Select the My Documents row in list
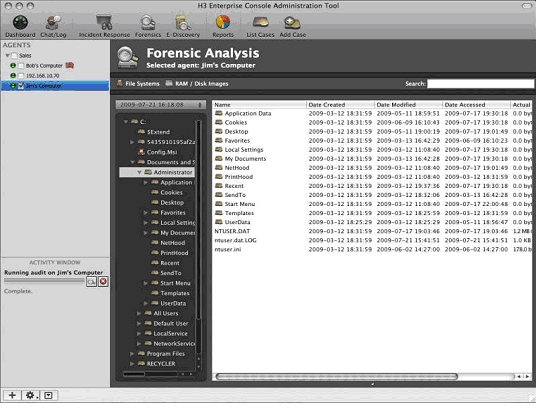 (372, 159)
